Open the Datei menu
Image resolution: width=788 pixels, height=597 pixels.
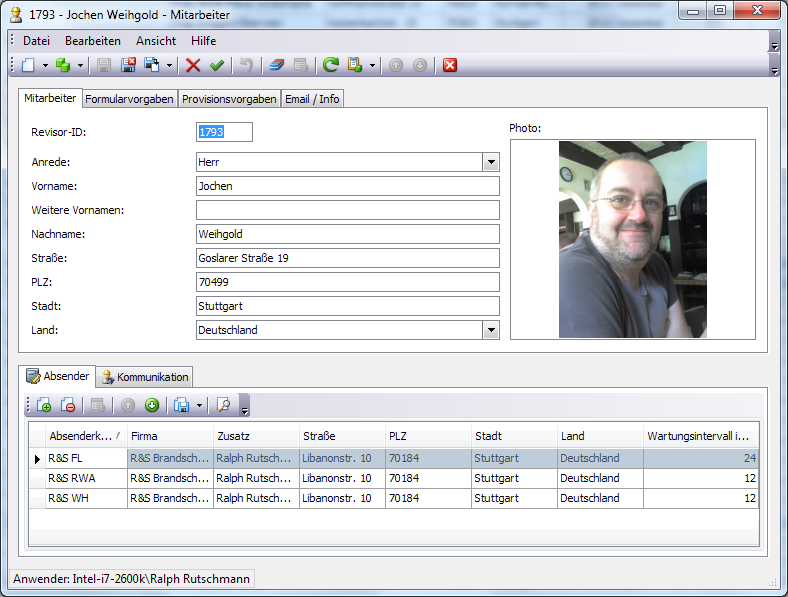36,41
